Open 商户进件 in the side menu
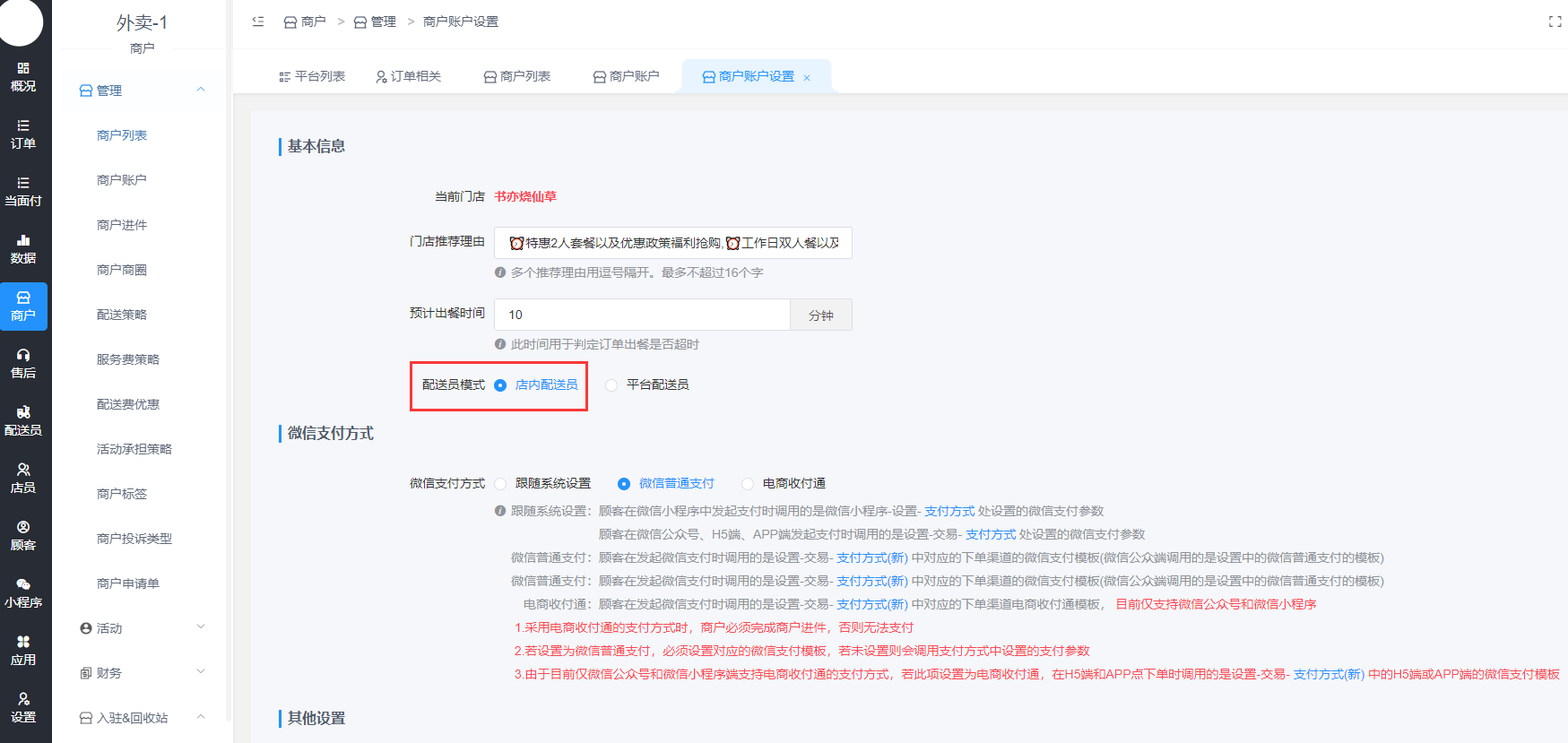This screenshot has width=1568, height=743. coord(122,225)
